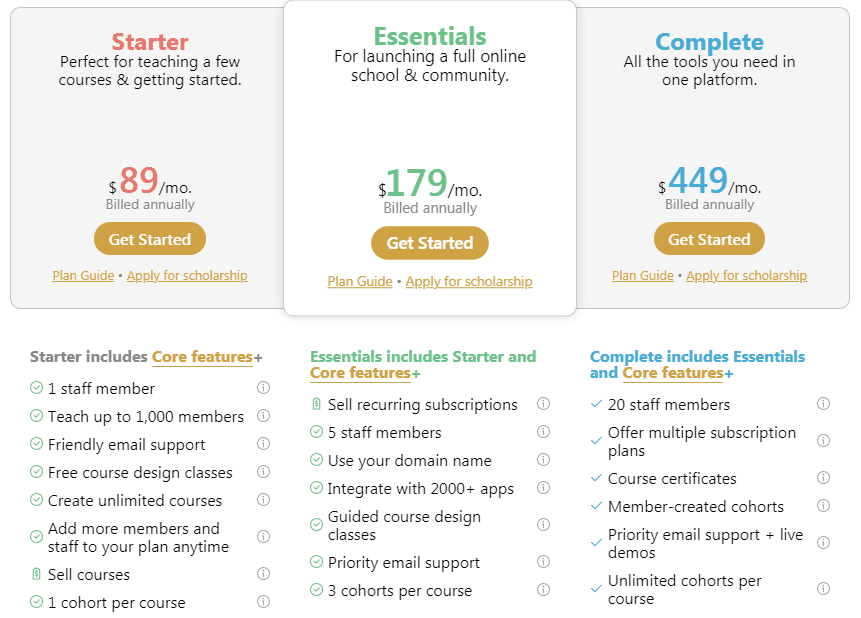Screen dimensions: 861x618
Task: Click info icon next to Course certificates
Action: coord(824,478)
